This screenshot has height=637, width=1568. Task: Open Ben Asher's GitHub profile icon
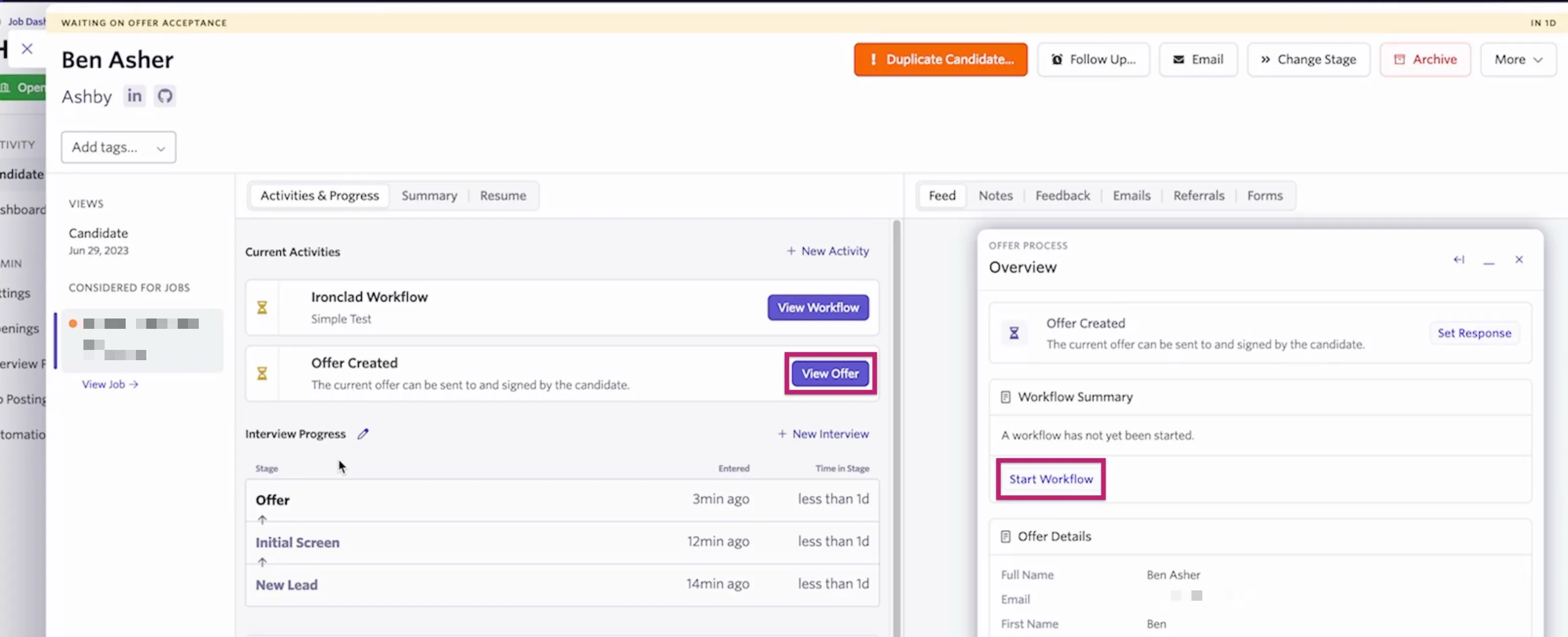(x=165, y=96)
